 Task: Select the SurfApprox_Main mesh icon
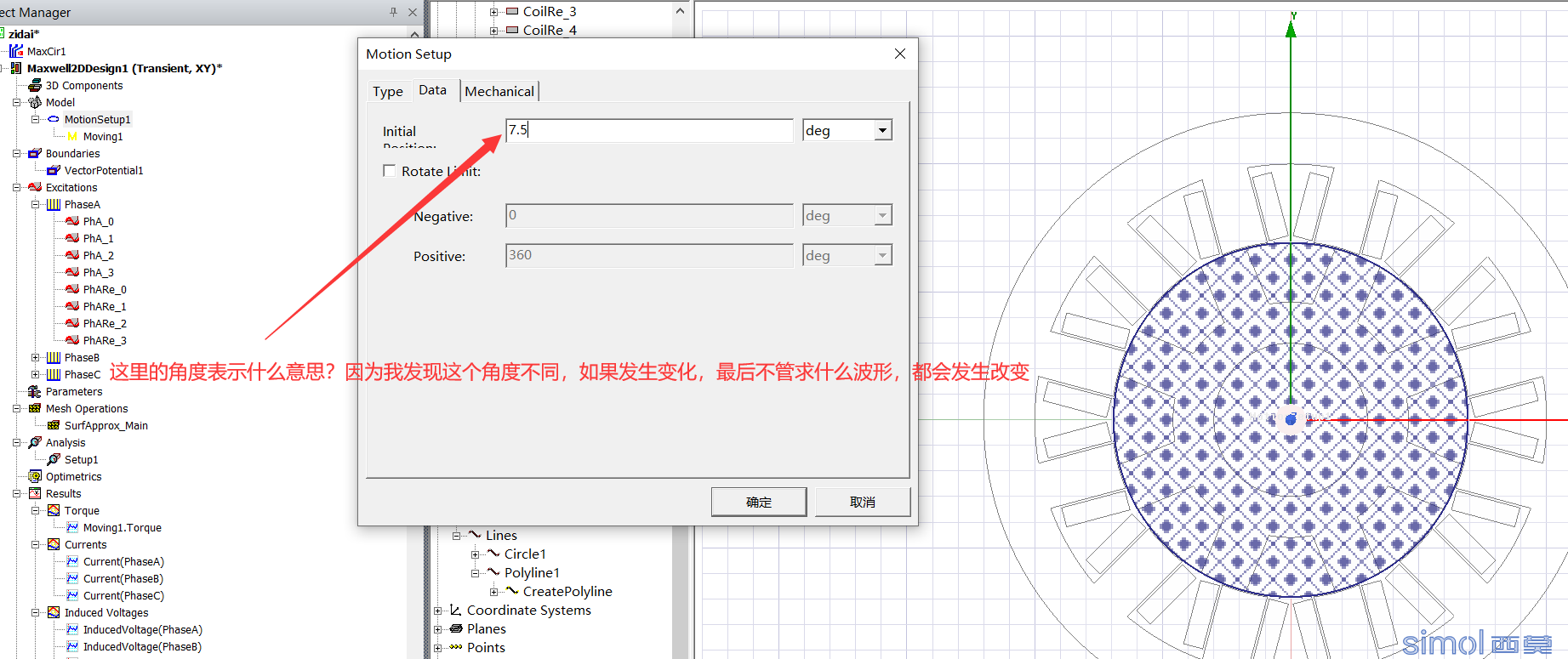coord(54,425)
